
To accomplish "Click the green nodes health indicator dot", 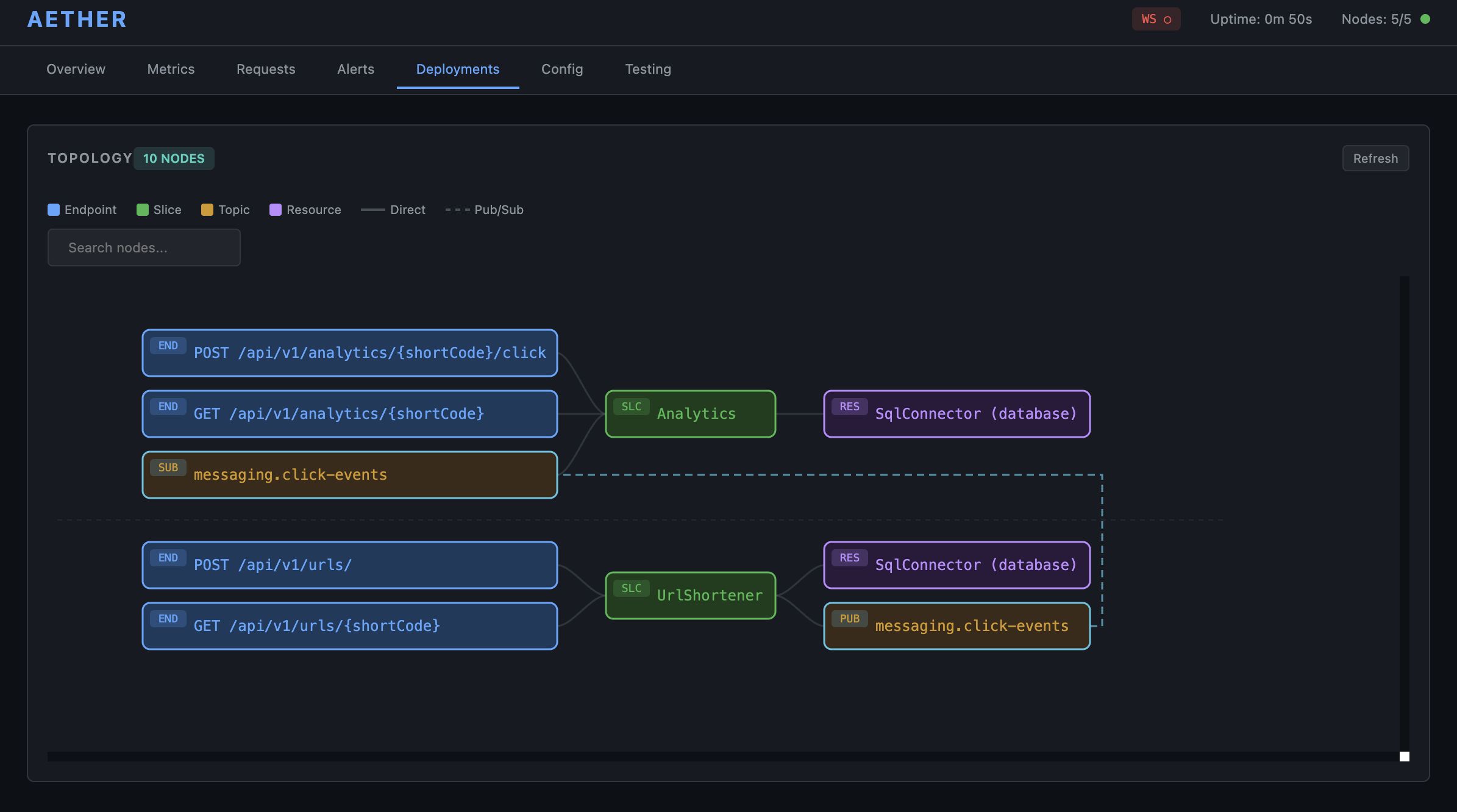I will 1426,19.
